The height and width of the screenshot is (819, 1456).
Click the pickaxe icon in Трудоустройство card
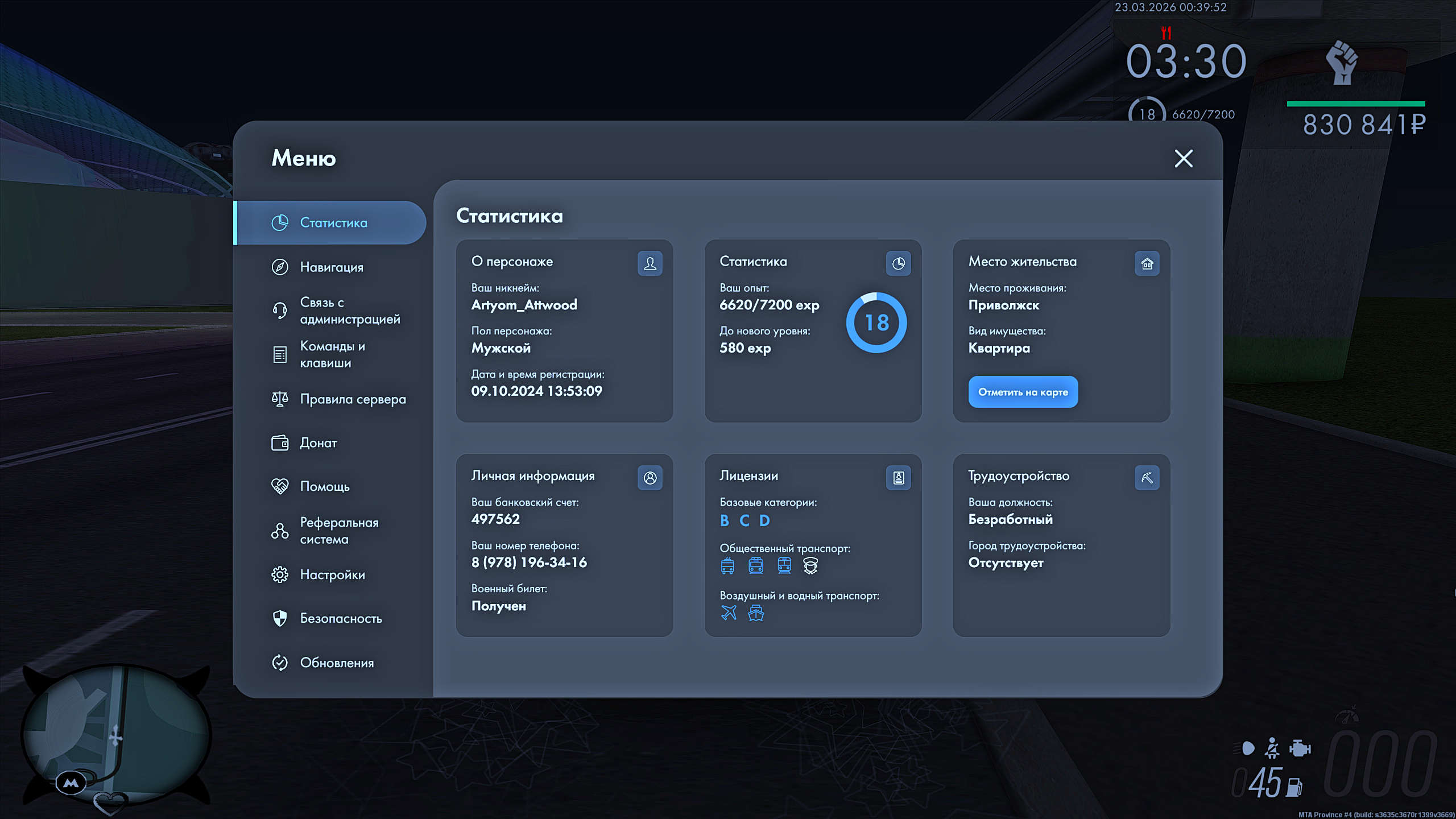tap(1147, 478)
